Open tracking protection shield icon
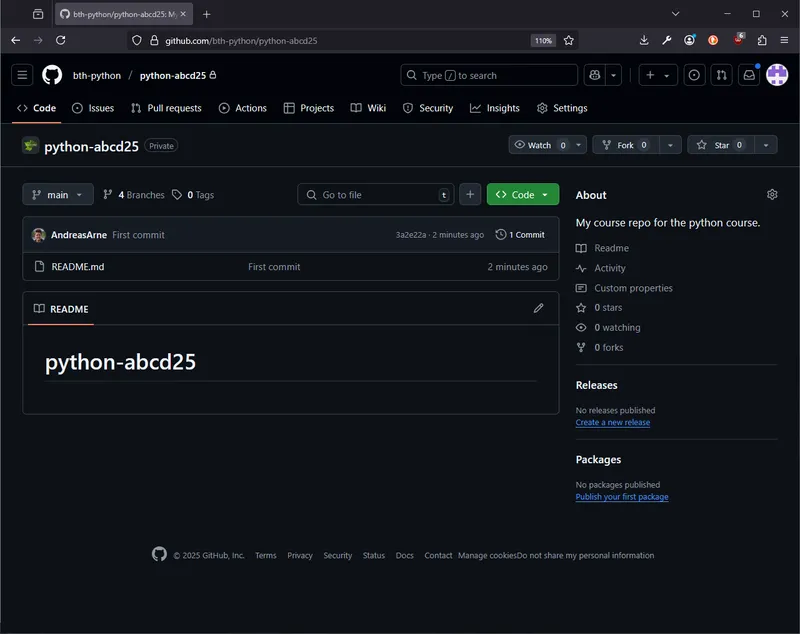Viewport: 800px width, 634px height. [x=137, y=40]
